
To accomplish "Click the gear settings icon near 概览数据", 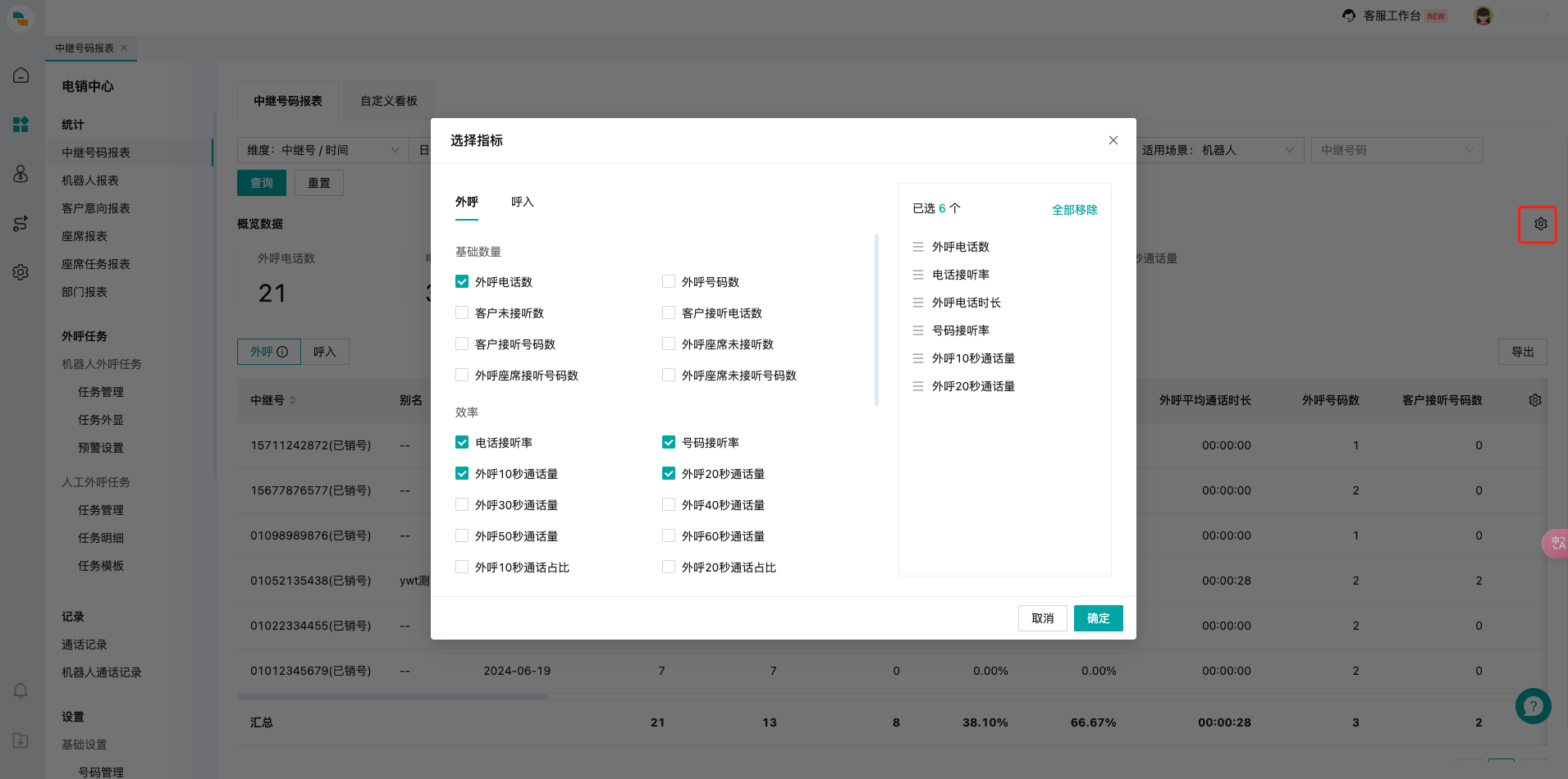I will pos(1541,224).
